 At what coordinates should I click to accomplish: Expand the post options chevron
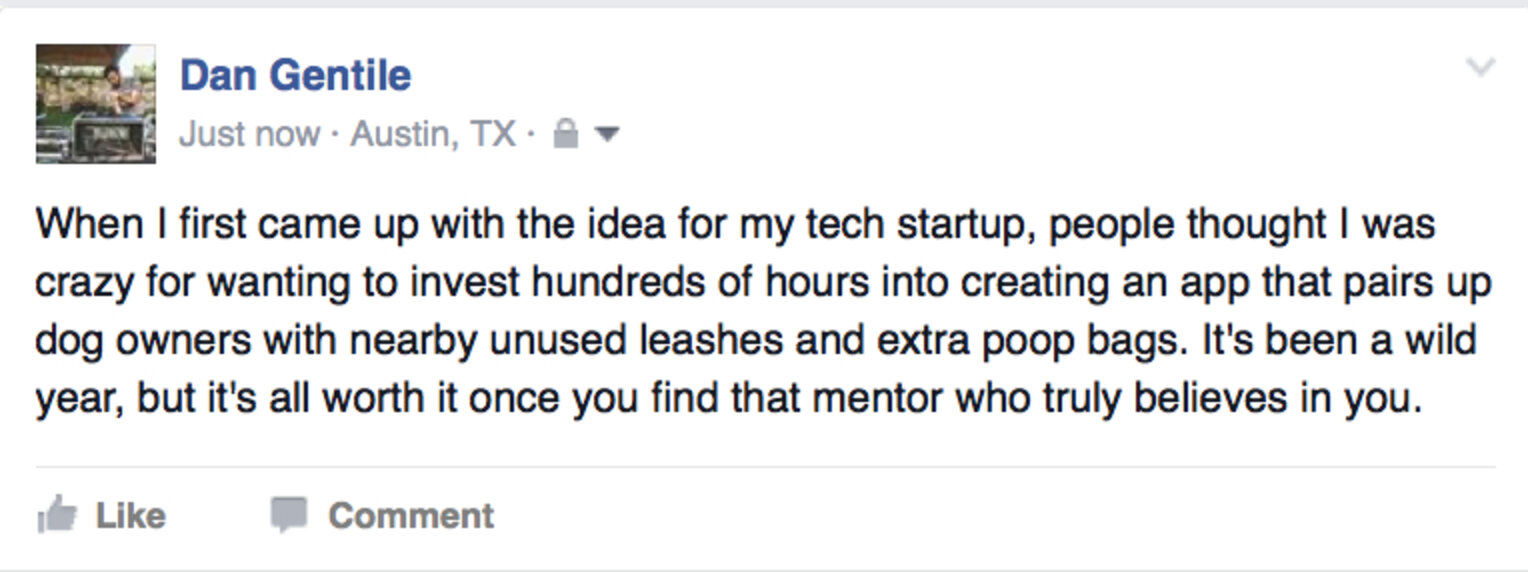[1479, 68]
